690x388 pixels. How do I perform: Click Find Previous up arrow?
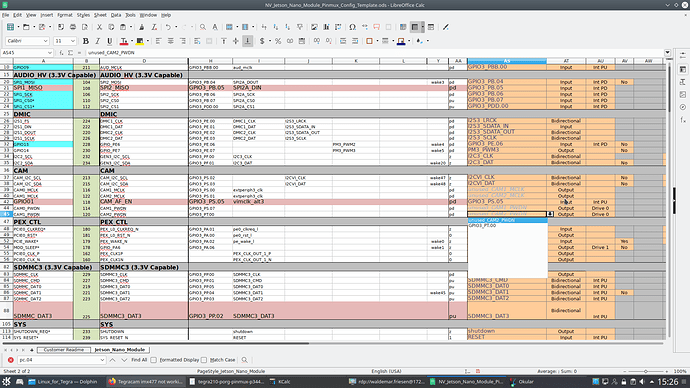[x=113, y=360]
